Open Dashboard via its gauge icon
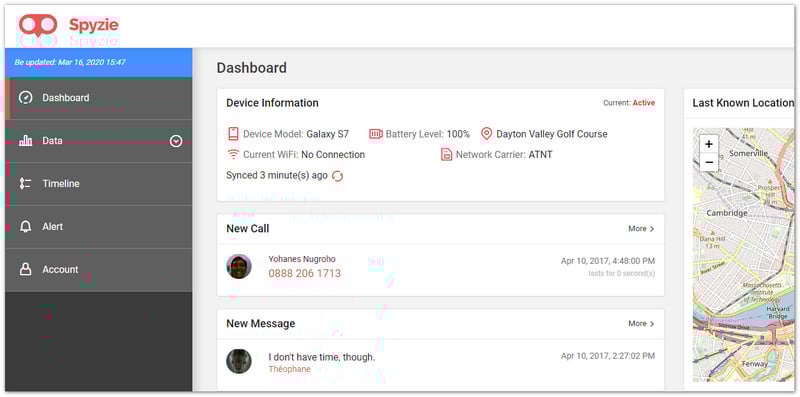The width and height of the screenshot is (800, 397). [26, 97]
